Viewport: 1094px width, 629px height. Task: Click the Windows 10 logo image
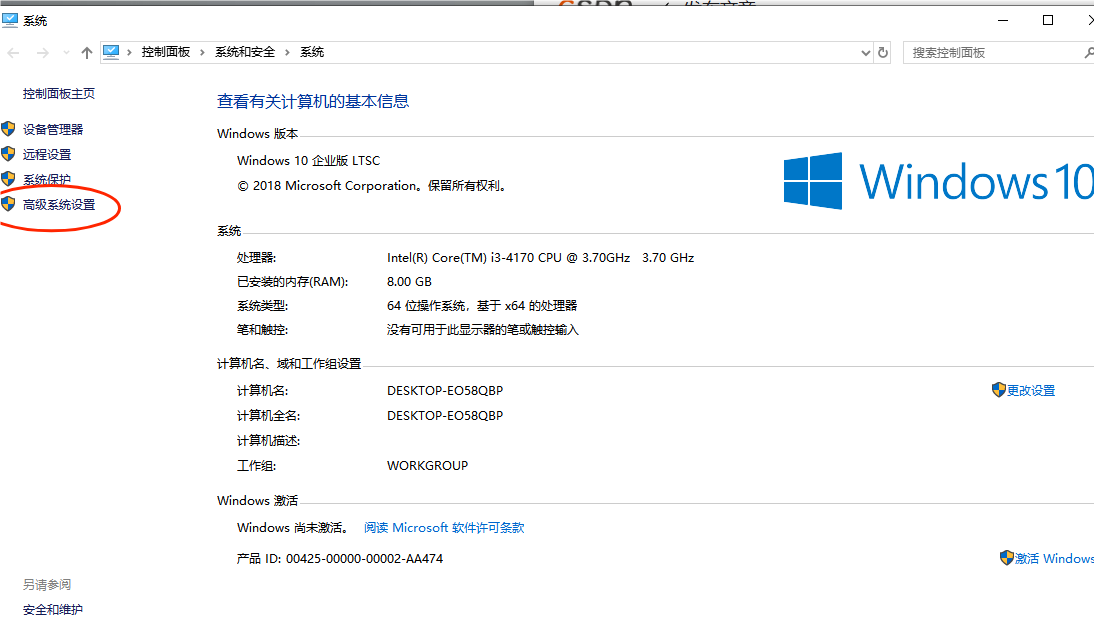point(938,181)
